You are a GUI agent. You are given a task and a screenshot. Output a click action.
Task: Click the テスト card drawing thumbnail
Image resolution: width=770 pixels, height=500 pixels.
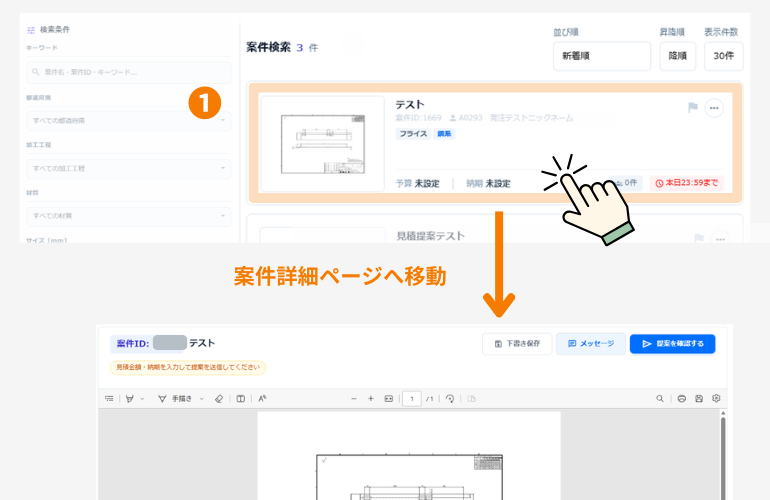click(323, 143)
